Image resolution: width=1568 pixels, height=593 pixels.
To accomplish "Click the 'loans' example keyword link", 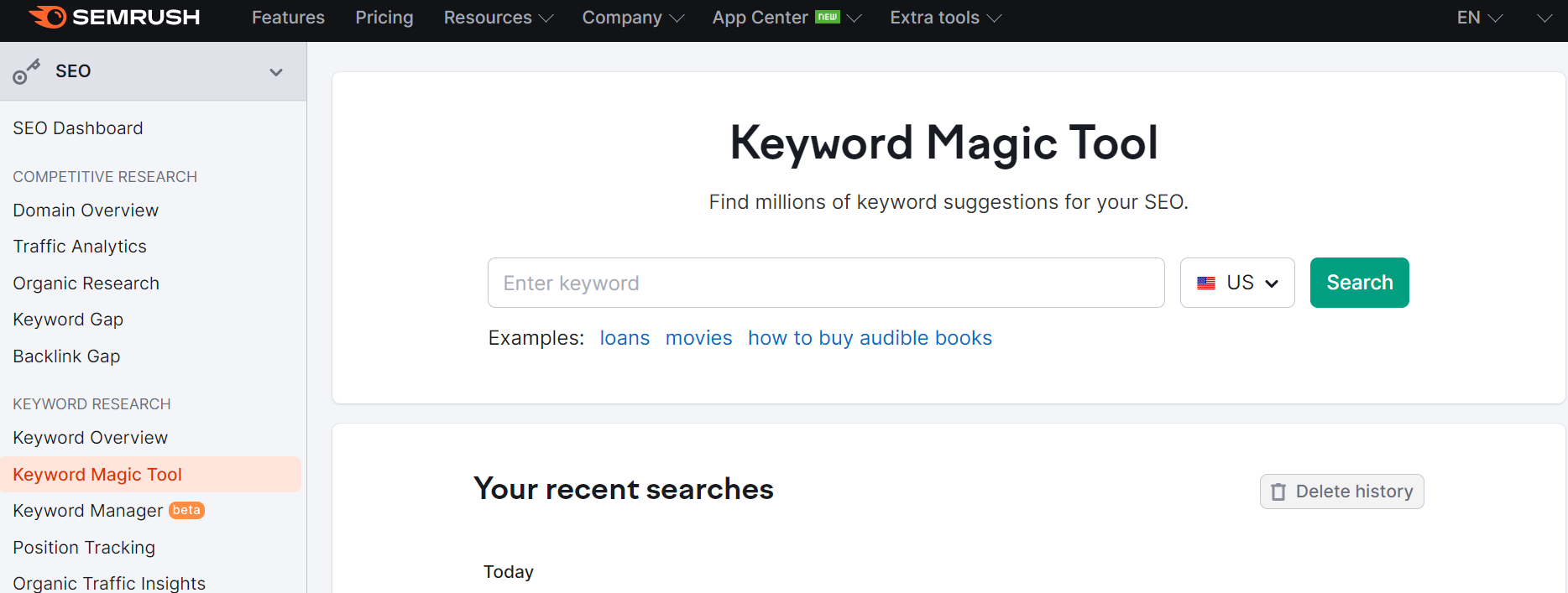I will click(625, 338).
